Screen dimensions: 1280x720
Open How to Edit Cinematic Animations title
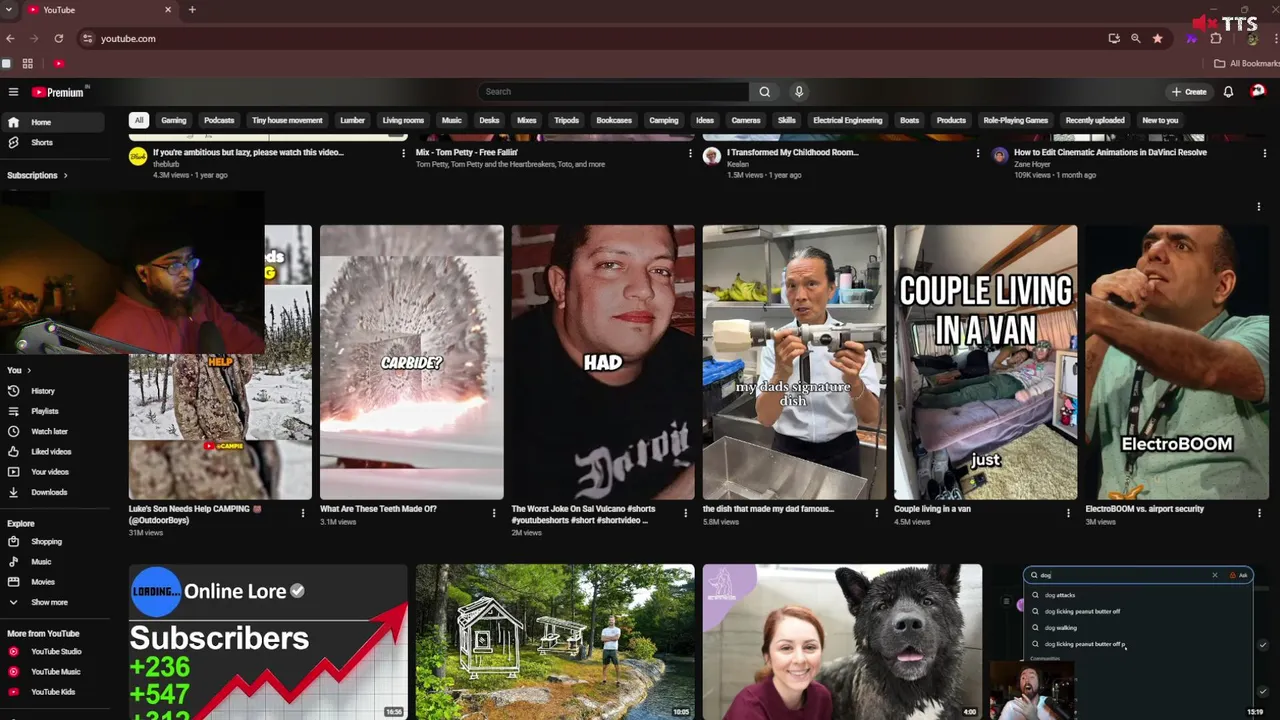(1110, 153)
